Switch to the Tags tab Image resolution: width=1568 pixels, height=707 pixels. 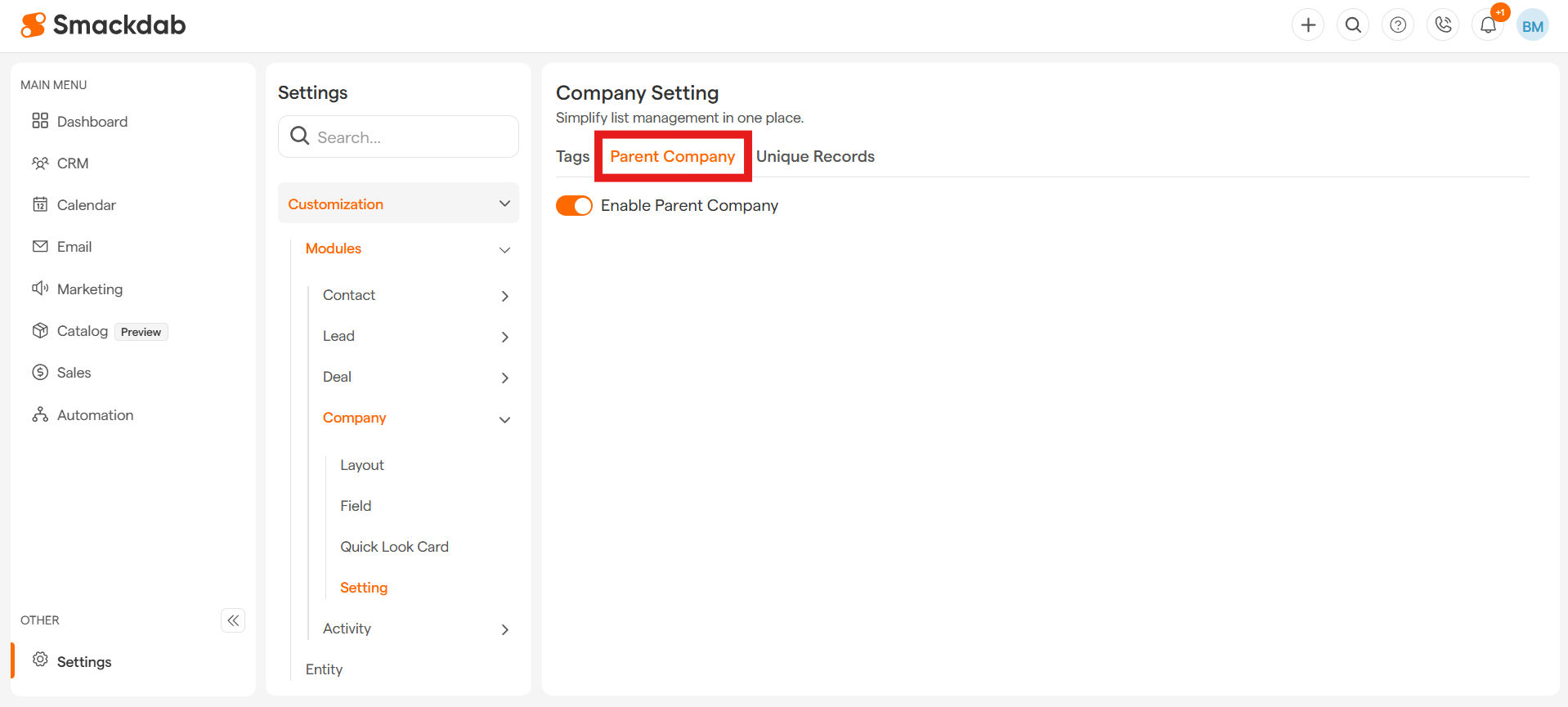[572, 156]
